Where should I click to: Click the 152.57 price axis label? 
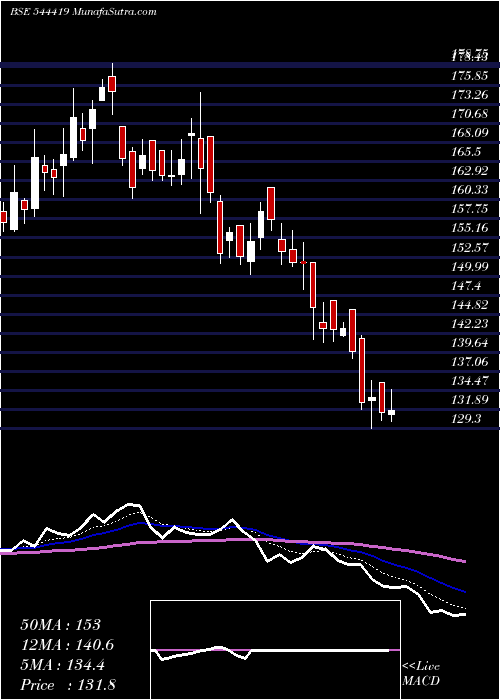coord(469,248)
